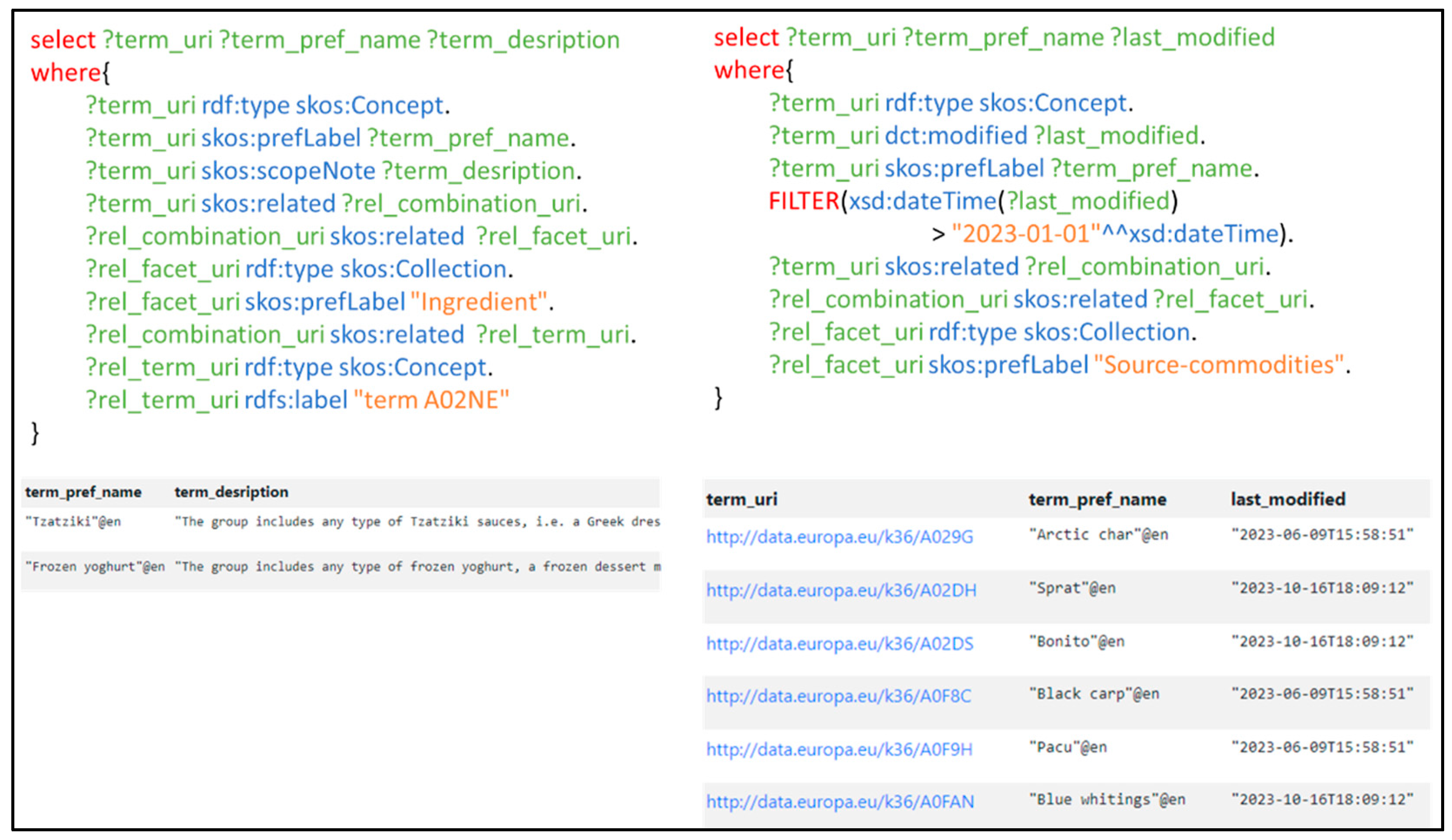The image size is (1452, 840).
Task: Select the "Blue whitings"@en cell
Action: [1107, 799]
